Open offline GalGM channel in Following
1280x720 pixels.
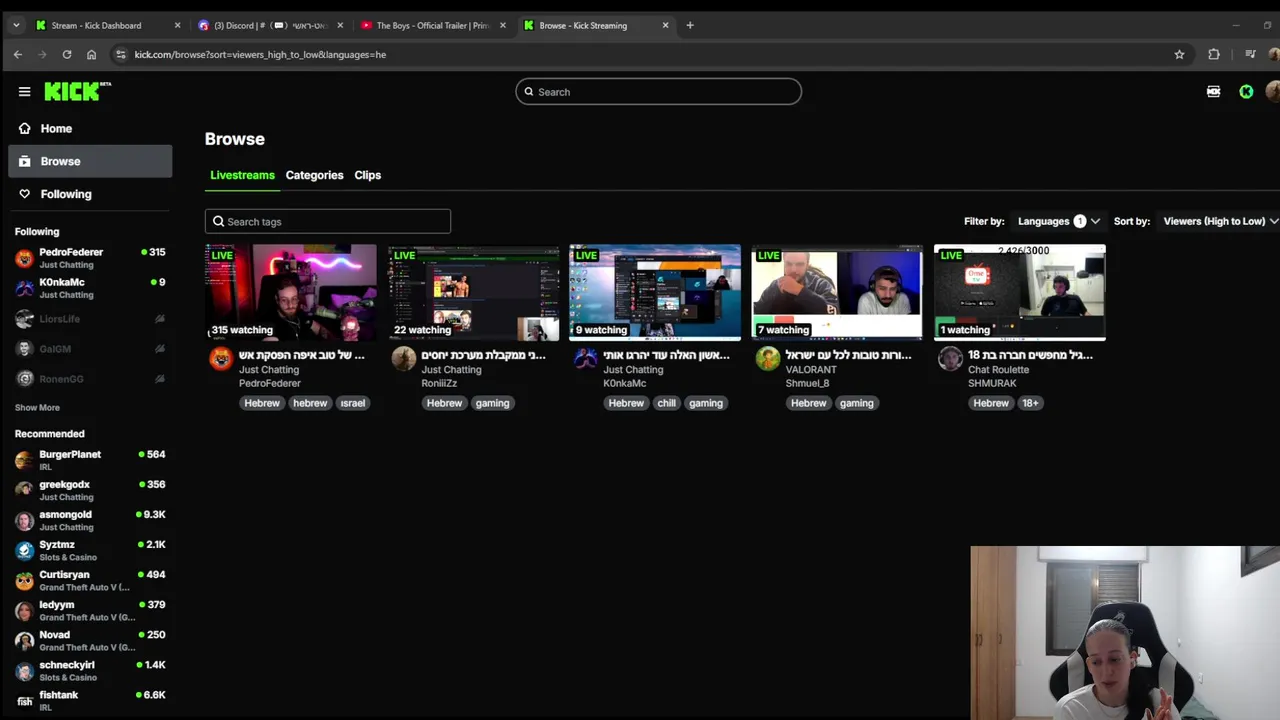coord(90,349)
